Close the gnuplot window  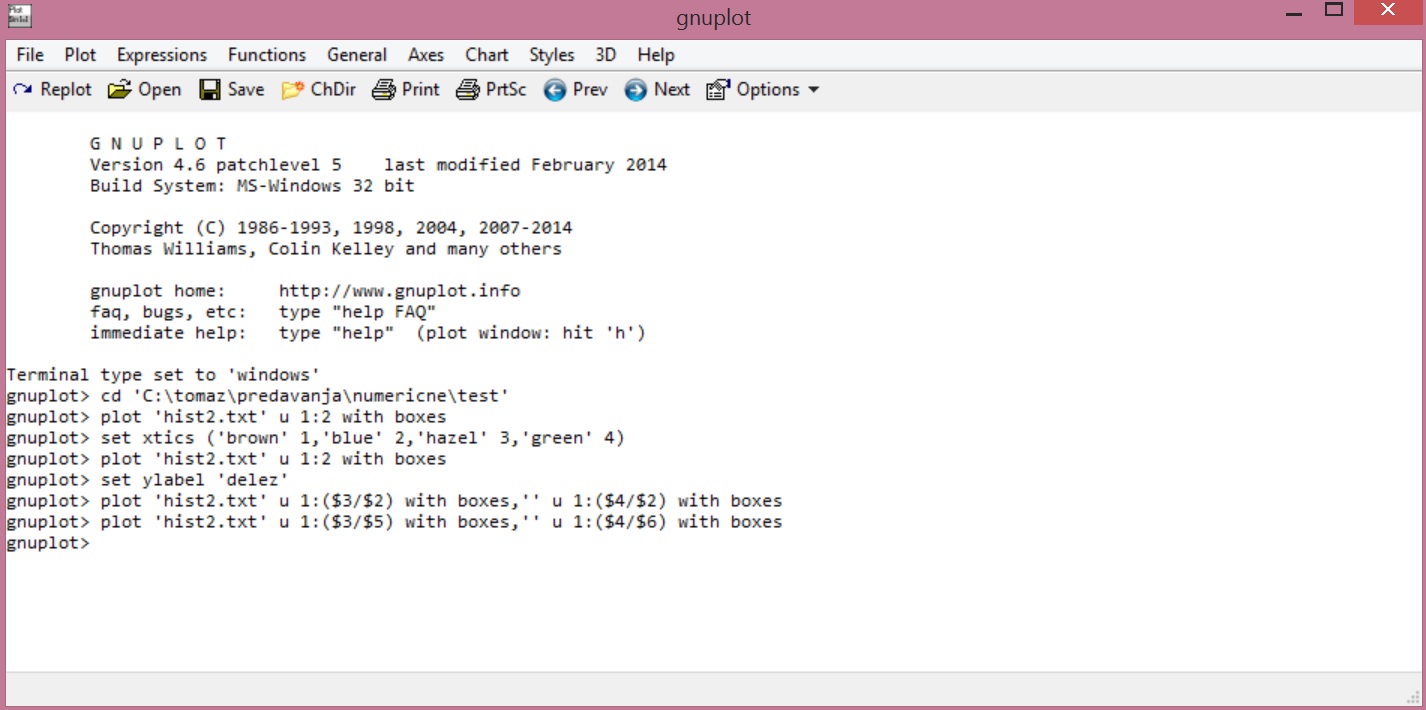coord(1389,11)
